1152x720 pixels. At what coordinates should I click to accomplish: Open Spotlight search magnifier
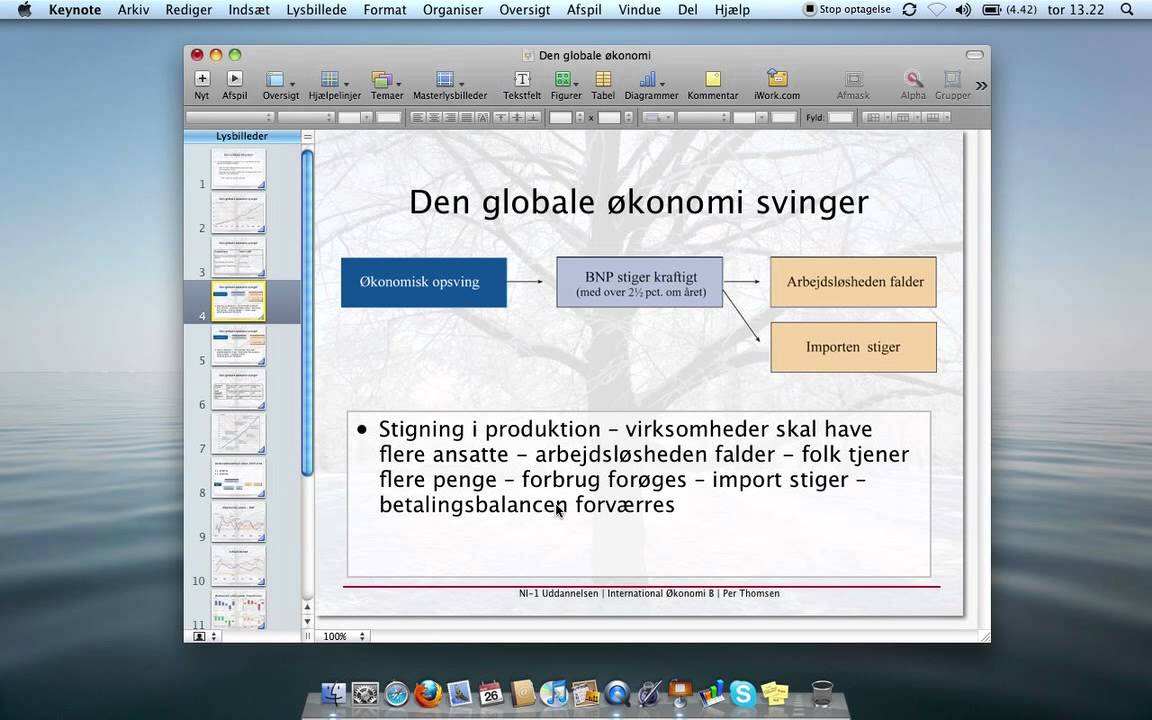pyautogui.click(x=1127, y=10)
